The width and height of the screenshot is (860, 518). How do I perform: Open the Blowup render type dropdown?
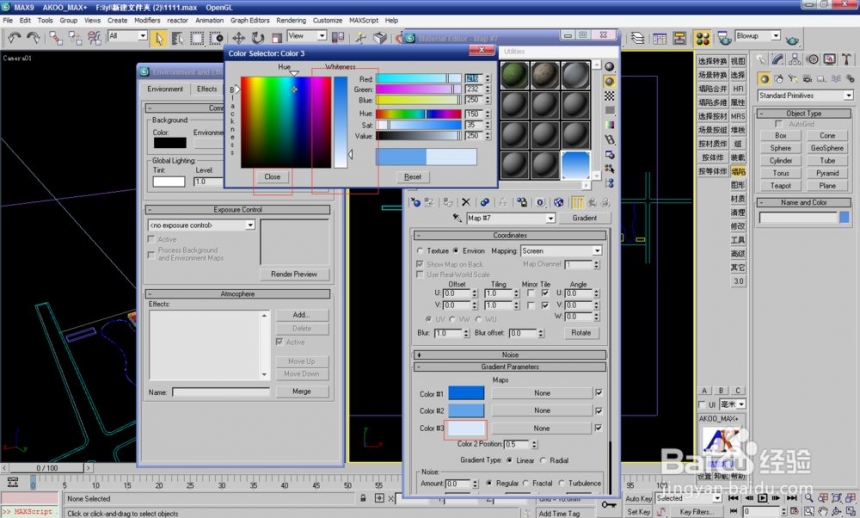(776, 36)
